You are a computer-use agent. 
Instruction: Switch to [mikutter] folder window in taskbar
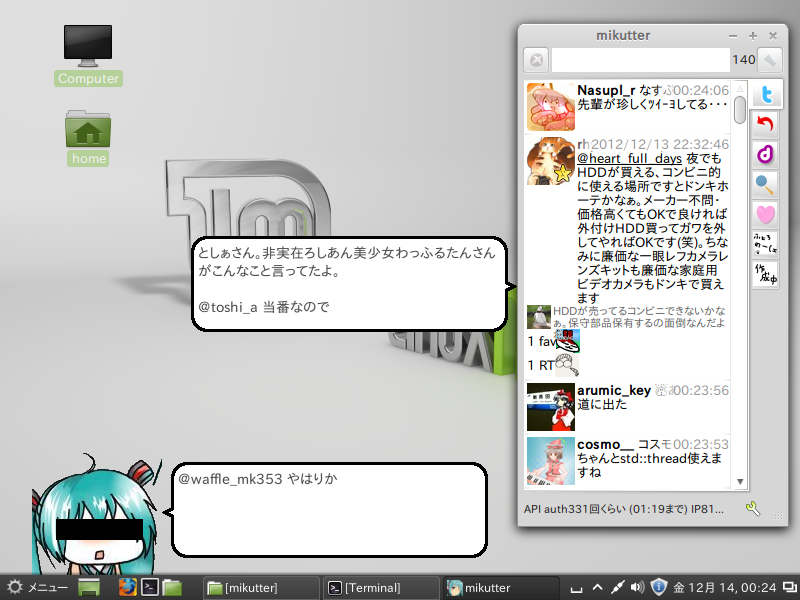pyautogui.click(x=261, y=588)
